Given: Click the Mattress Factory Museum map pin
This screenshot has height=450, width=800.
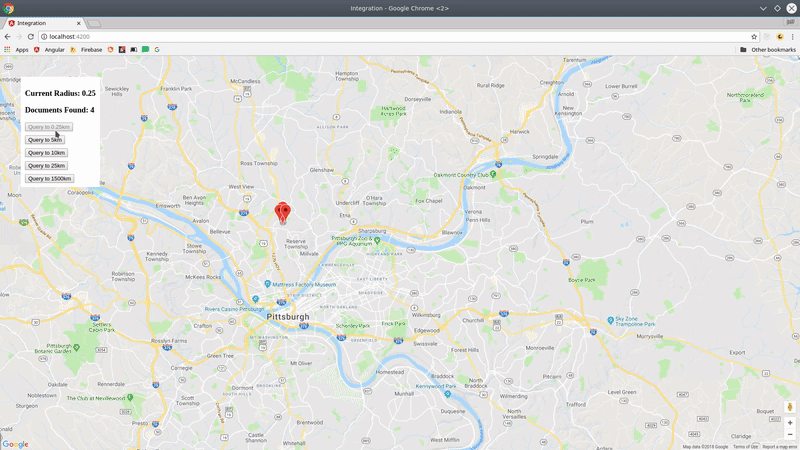Looking at the screenshot, I should click(267, 284).
